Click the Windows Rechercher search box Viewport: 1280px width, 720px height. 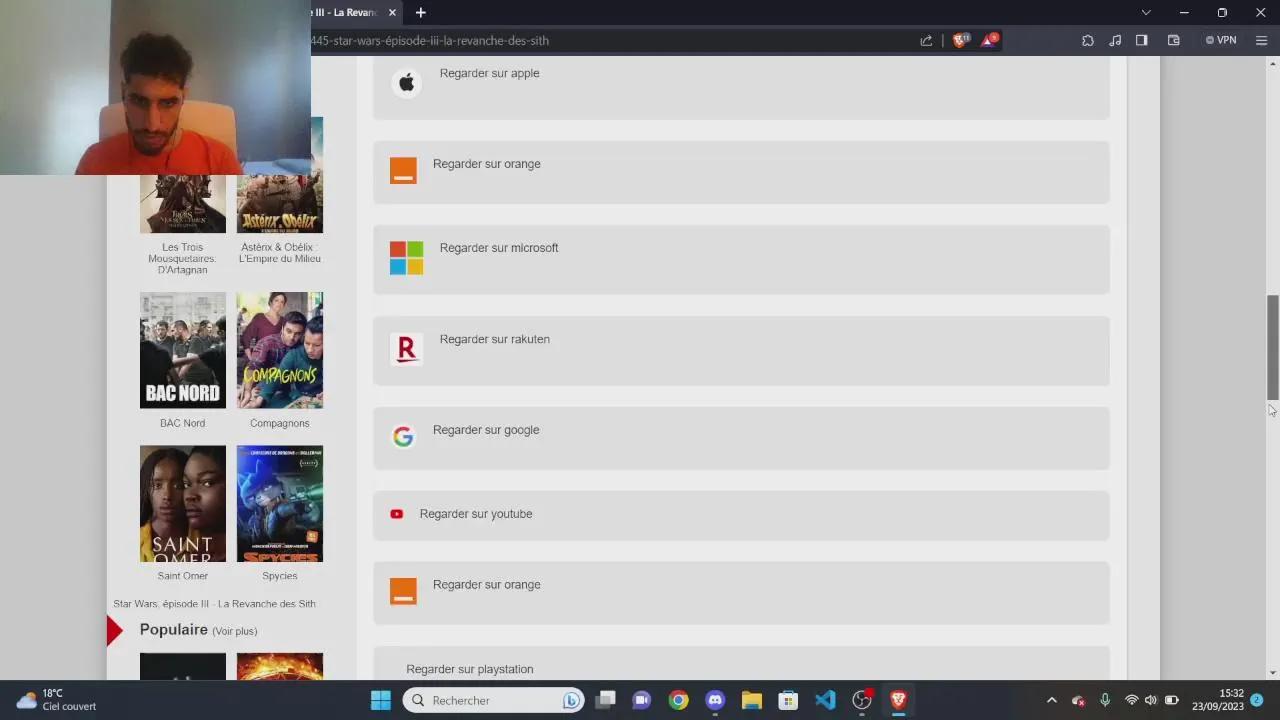tap(494, 700)
